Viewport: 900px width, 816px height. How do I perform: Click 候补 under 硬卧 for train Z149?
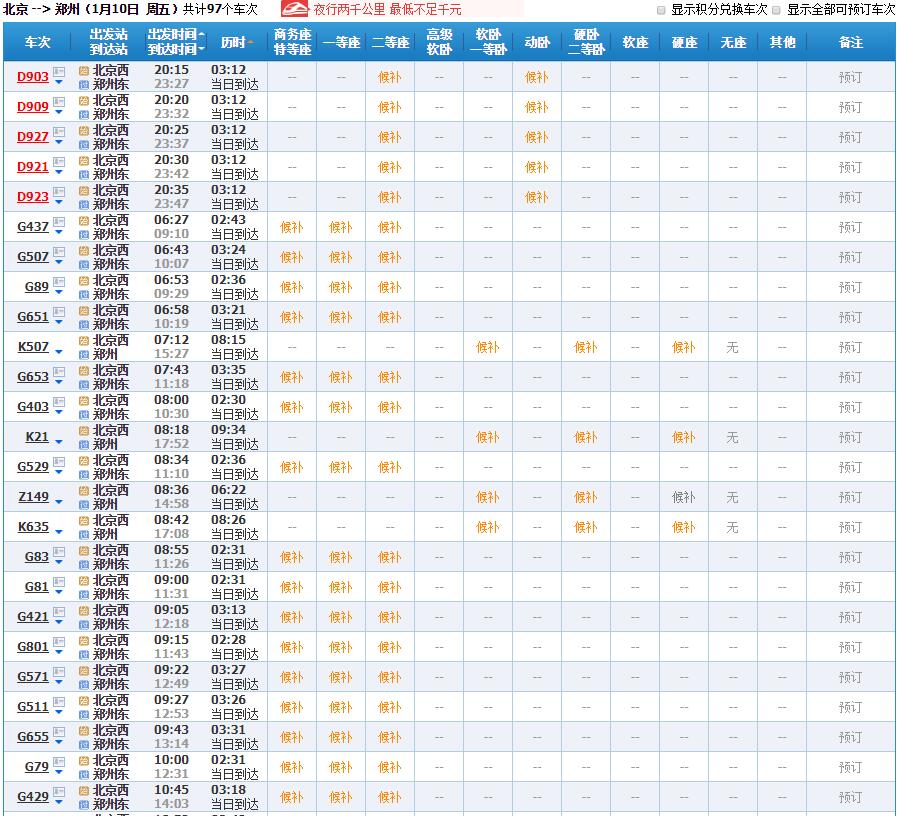pos(585,498)
